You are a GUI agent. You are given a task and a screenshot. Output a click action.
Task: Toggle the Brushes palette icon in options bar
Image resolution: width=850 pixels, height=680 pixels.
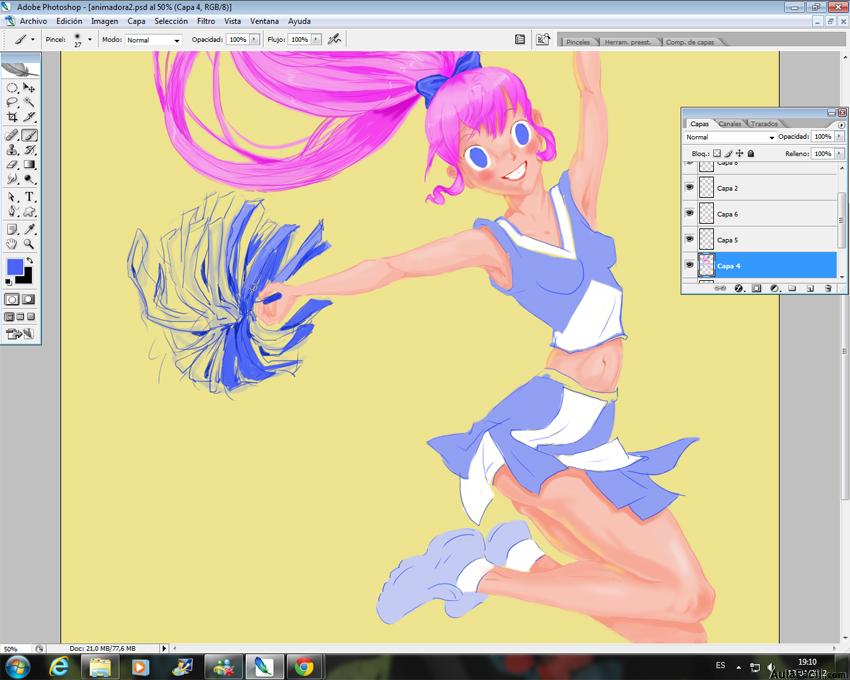click(x=520, y=40)
